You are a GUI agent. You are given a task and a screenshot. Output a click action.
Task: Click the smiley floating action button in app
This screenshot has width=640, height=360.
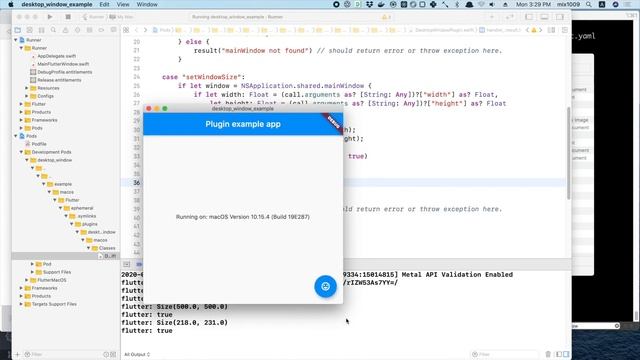pos(325,287)
